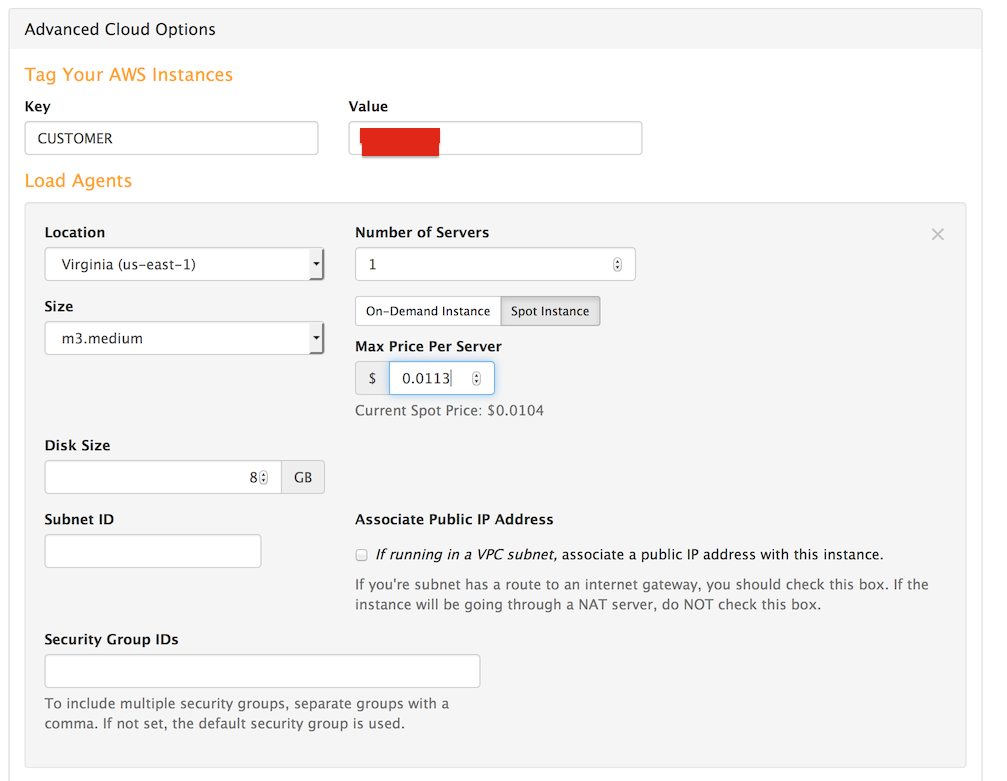
Task: Click the dollar sign prefix on max price
Action: click(372, 378)
